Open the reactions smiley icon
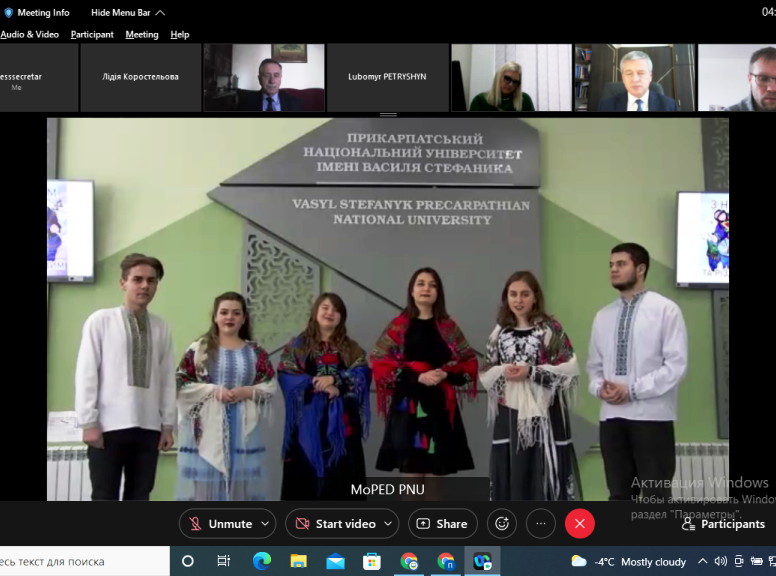Viewport: 776px width, 576px height. [502, 524]
